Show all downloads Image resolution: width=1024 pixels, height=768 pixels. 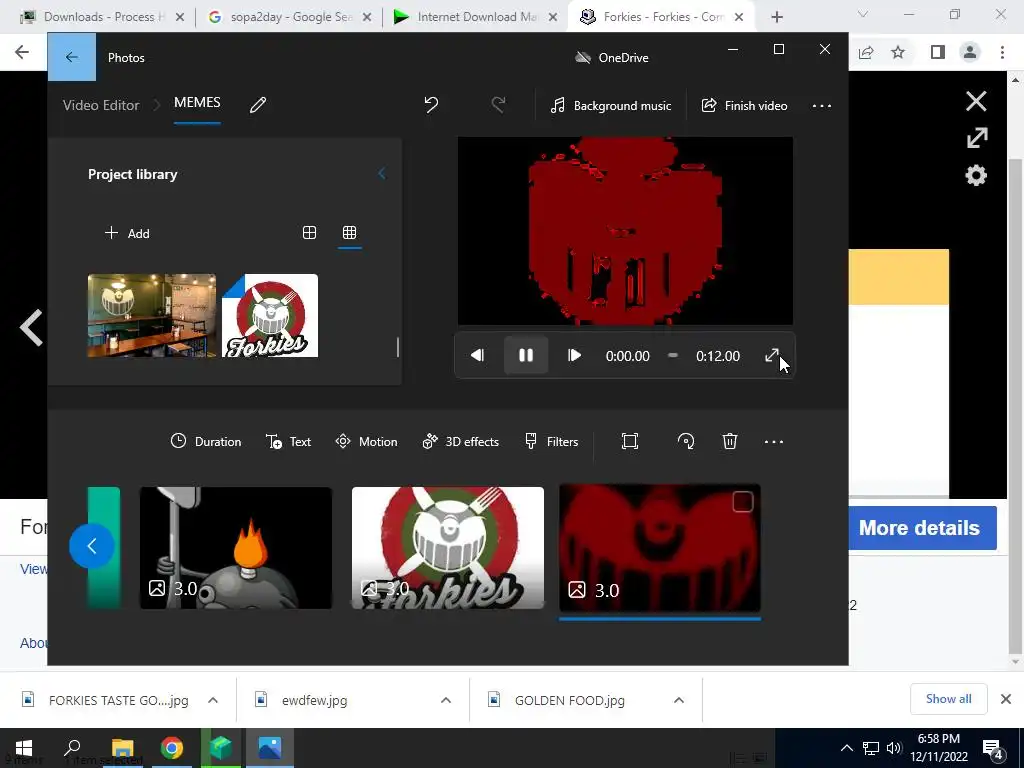tap(948, 699)
